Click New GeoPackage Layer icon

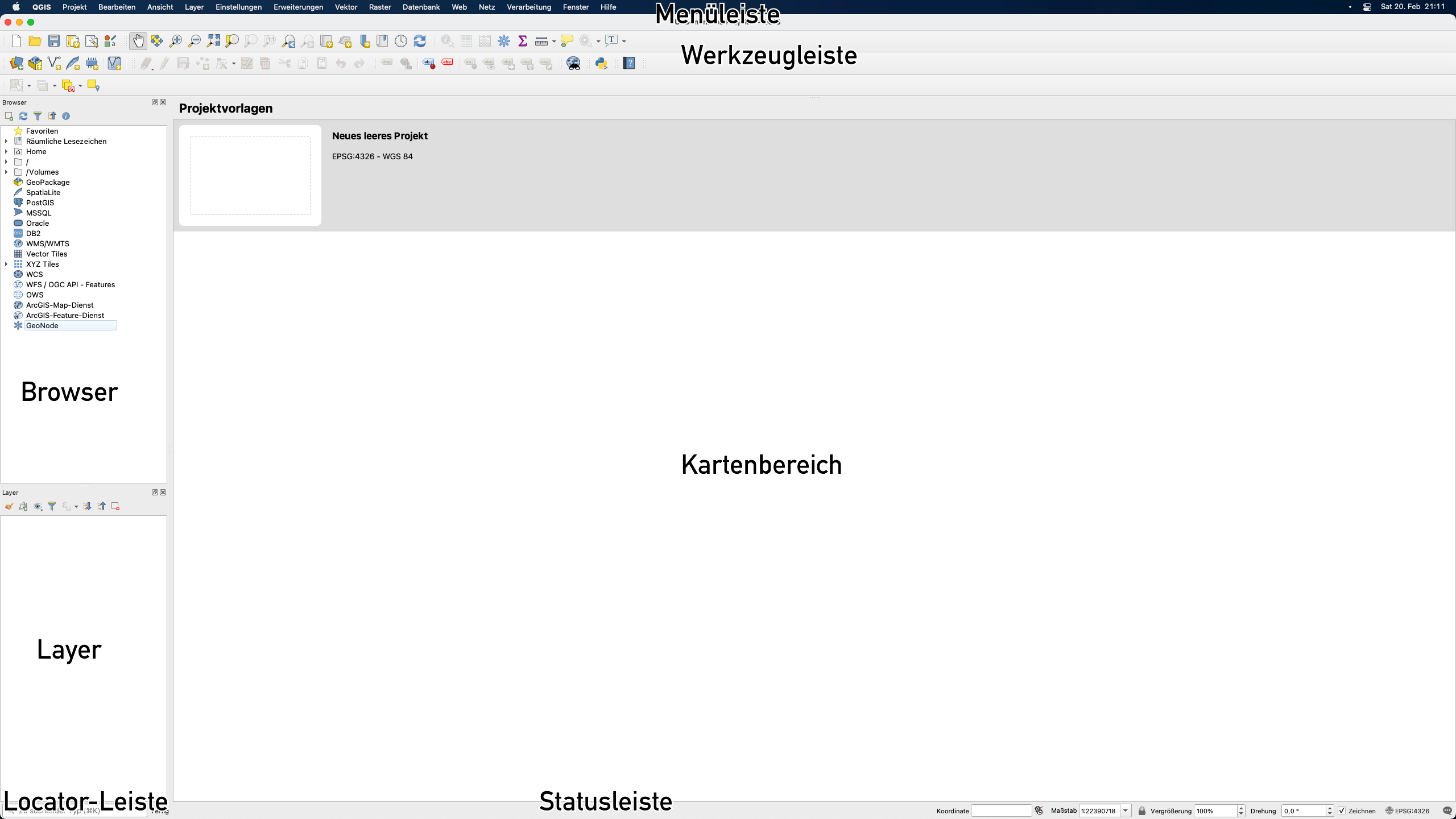coord(35,63)
